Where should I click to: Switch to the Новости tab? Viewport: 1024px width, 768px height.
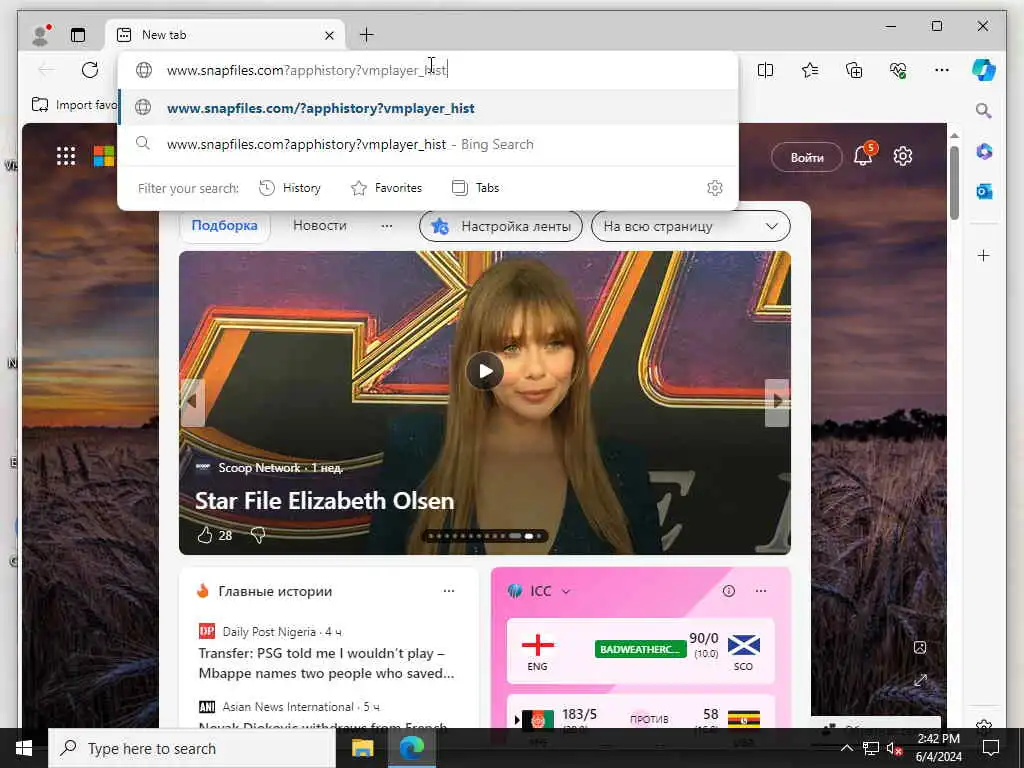coord(319,226)
